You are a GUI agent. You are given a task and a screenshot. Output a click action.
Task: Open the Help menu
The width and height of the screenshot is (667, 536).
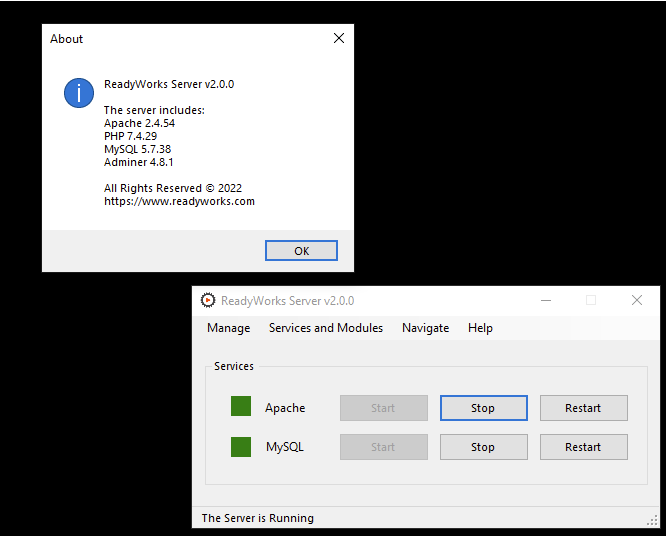click(480, 328)
